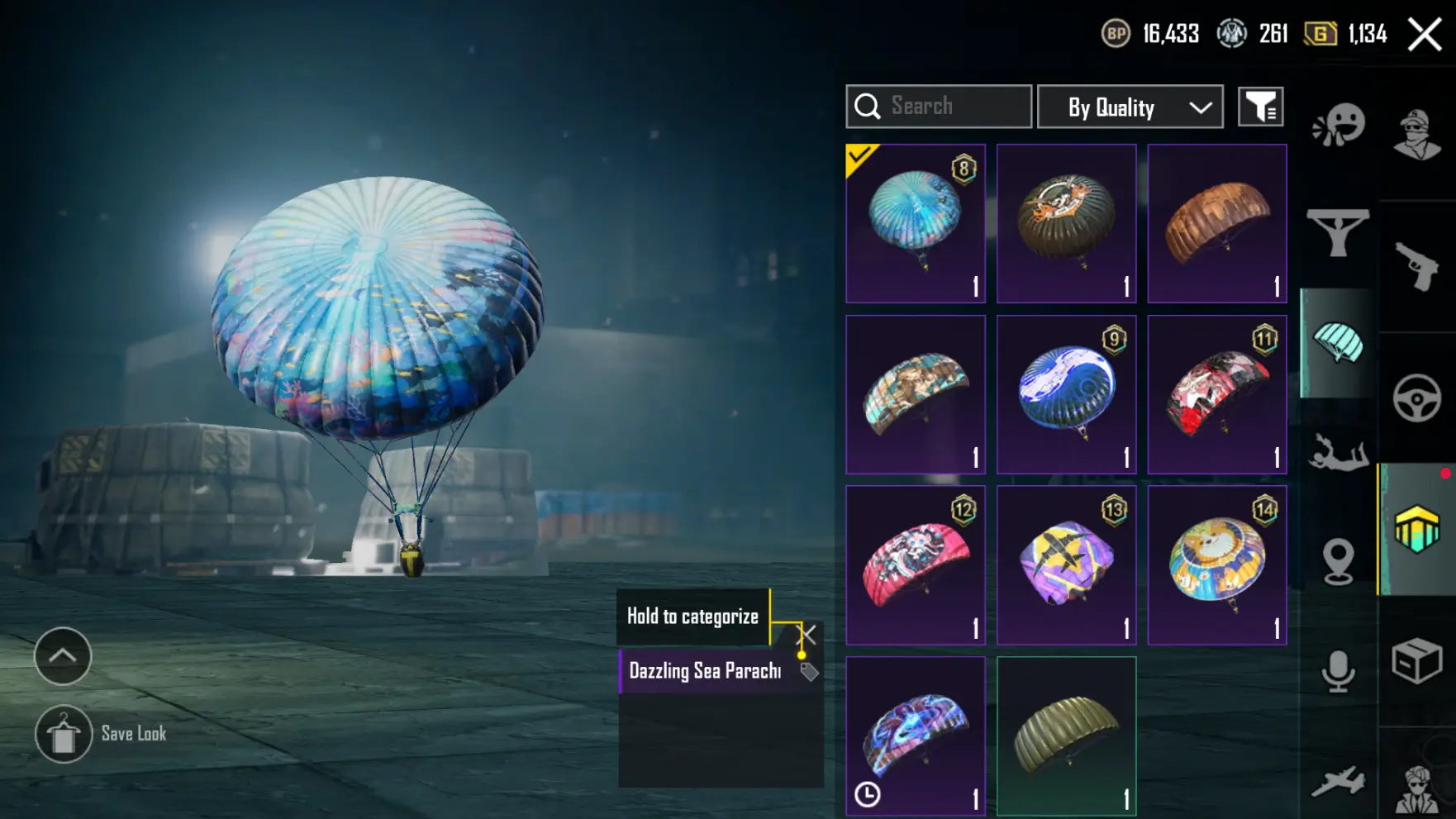Open the emote category icon

point(1338,126)
